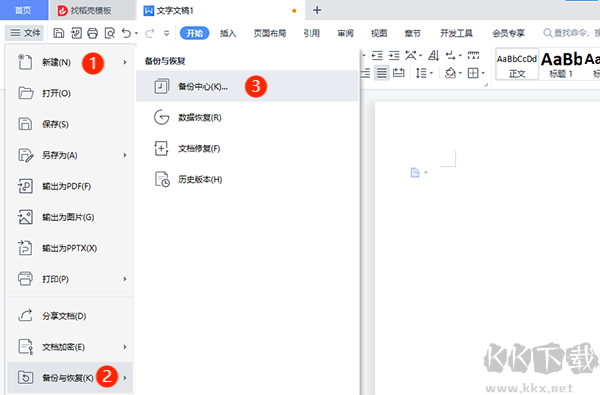
Task: Open the paragraph dialog launcher corner icon
Action: click(x=486, y=85)
